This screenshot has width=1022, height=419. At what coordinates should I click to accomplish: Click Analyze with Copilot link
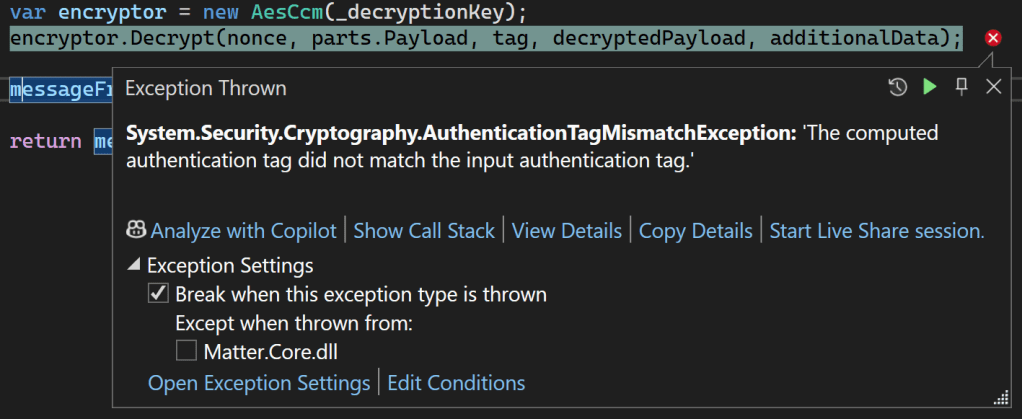pyautogui.click(x=243, y=231)
